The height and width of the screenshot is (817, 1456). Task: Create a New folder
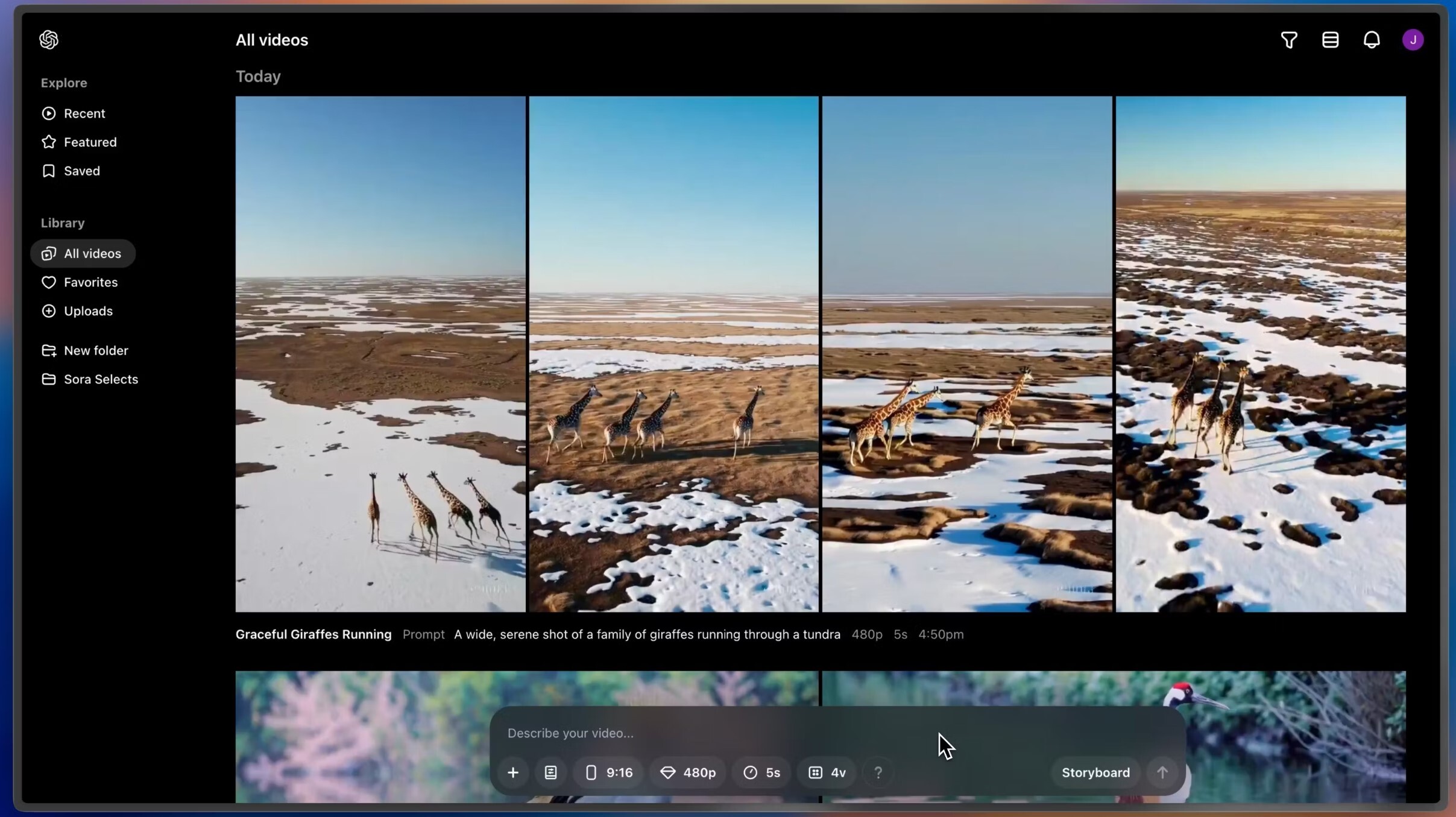96,350
